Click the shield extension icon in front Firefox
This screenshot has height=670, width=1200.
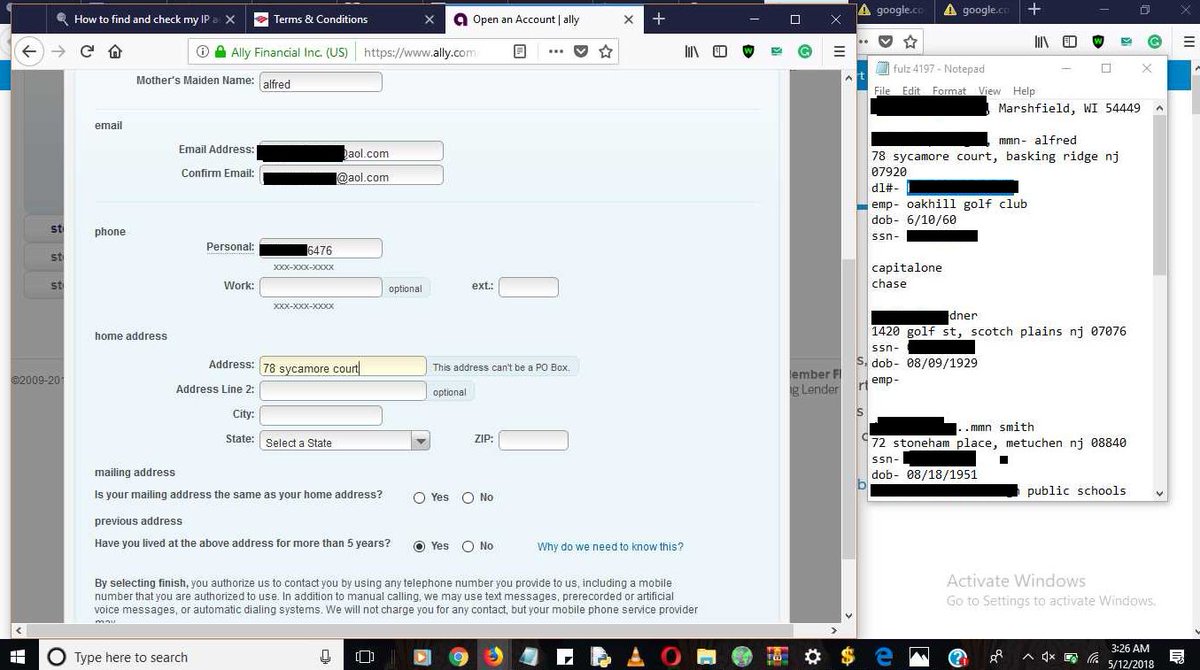748,52
